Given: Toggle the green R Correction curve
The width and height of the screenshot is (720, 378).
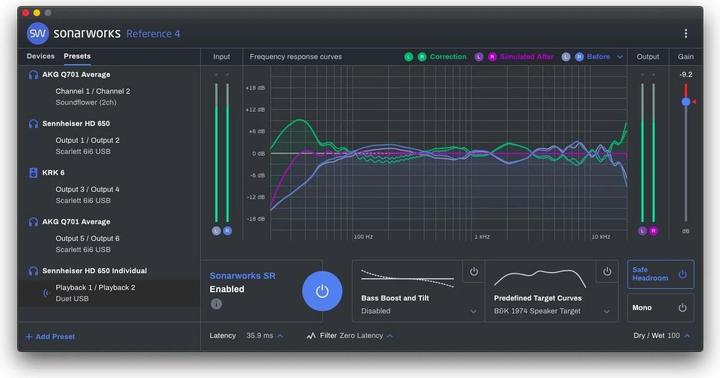Looking at the screenshot, I should (422, 57).
